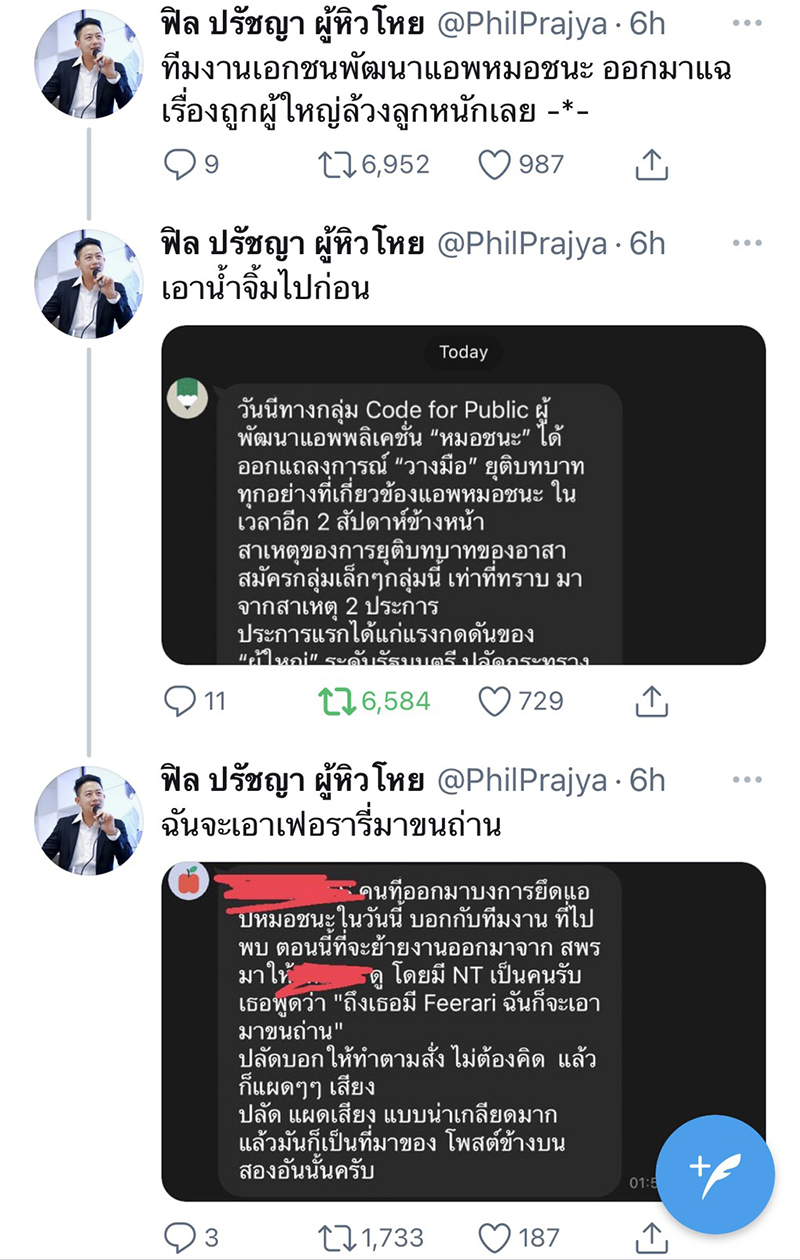Reply to the third tweet with 3 replies
Screen dimensions: 800x1260
click(x=180, y=1238)
